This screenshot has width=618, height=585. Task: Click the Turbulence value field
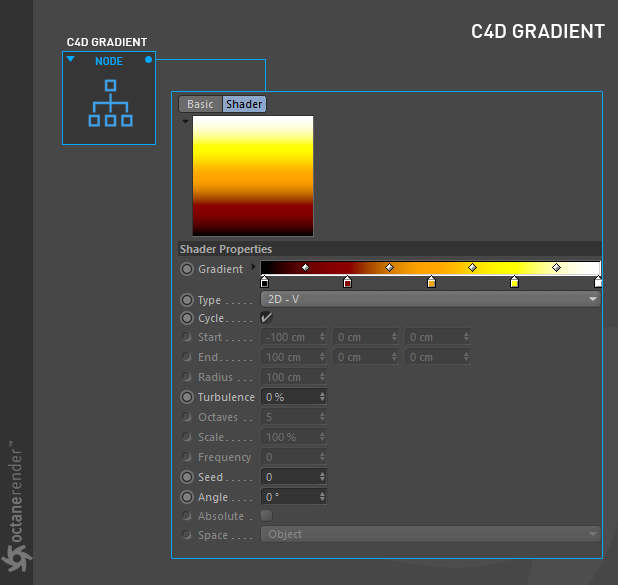(x=294, y=397)
